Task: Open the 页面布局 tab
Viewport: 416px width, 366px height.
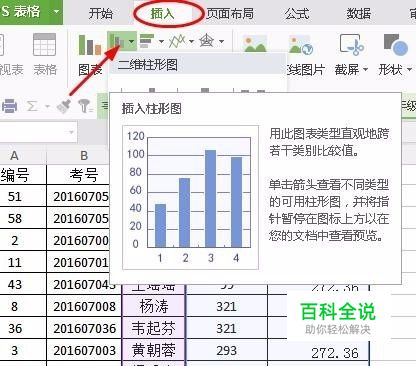Action: click(x=230, y=13)
